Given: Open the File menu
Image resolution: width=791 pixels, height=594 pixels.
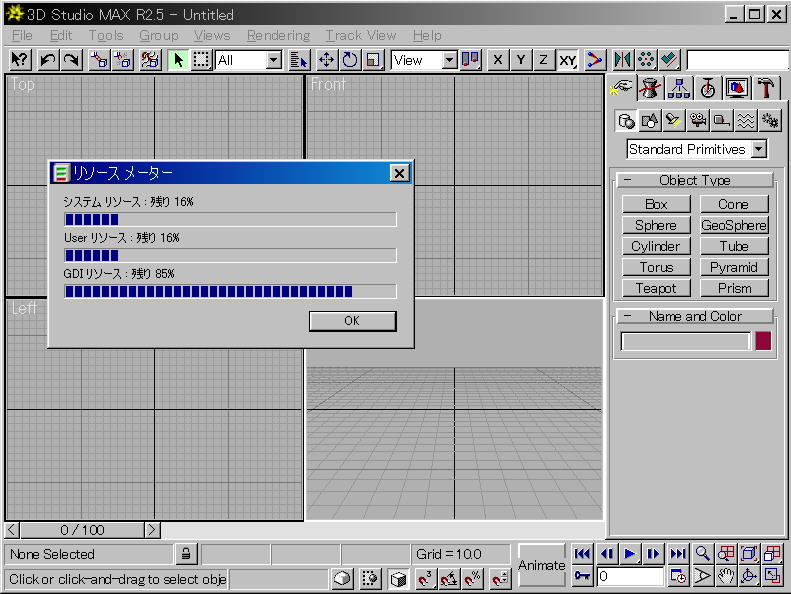Looking at the screenshot, I should tap(22, 35).
